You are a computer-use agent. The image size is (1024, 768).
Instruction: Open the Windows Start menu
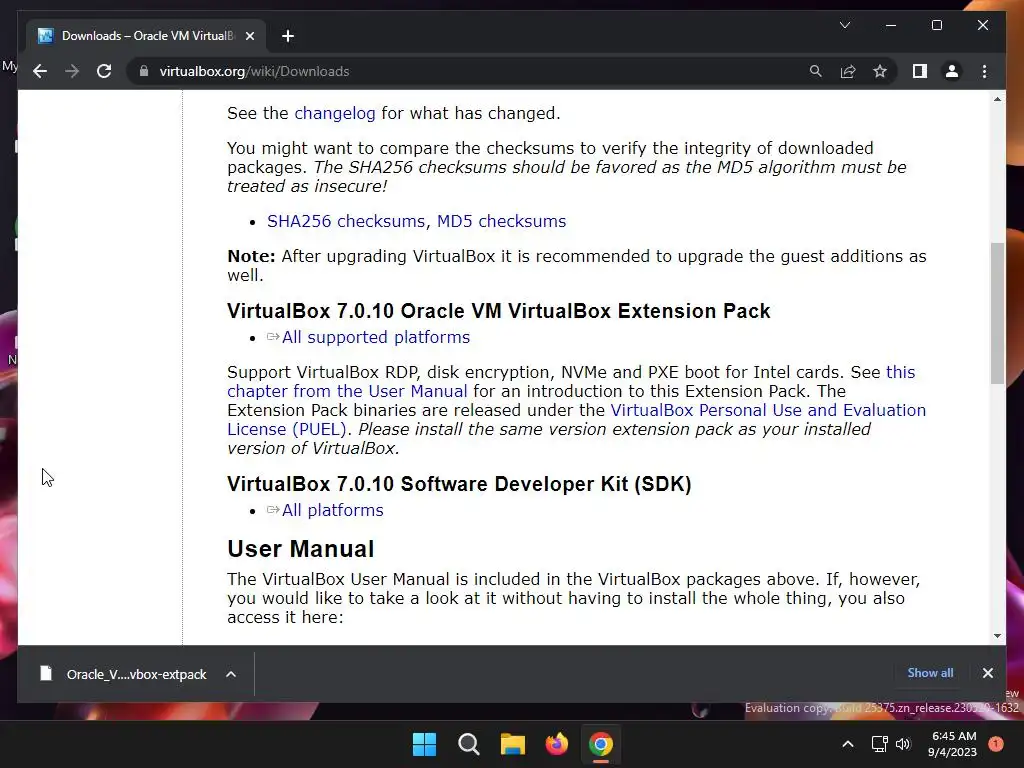point(424,744)
